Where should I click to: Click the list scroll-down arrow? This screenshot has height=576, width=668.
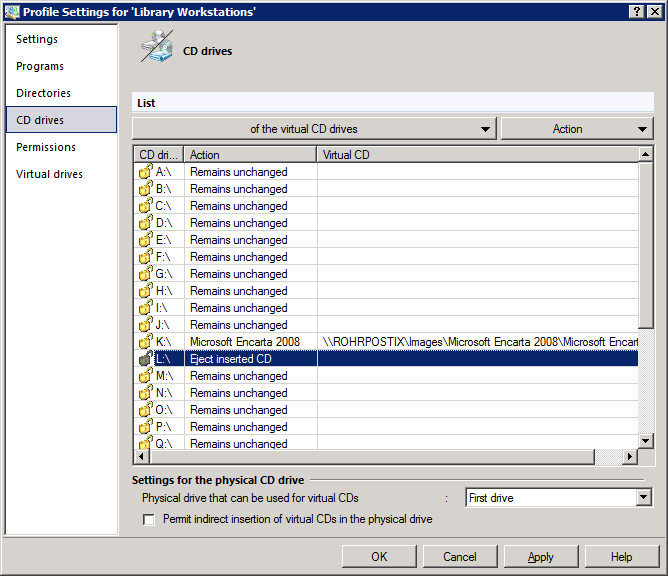pyautogui.click(x=645, y=441)
